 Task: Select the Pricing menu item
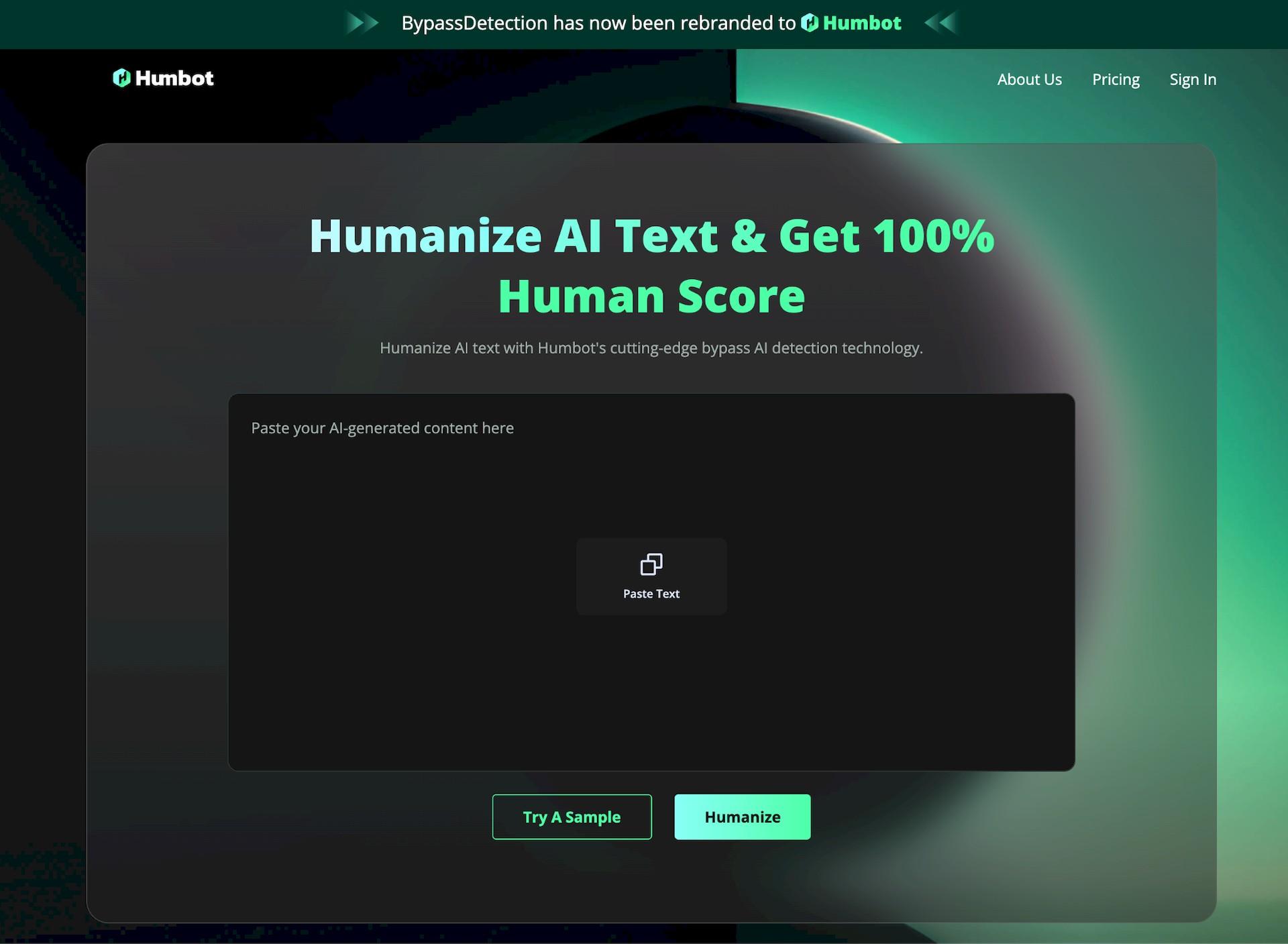[x=1116, y=79]
